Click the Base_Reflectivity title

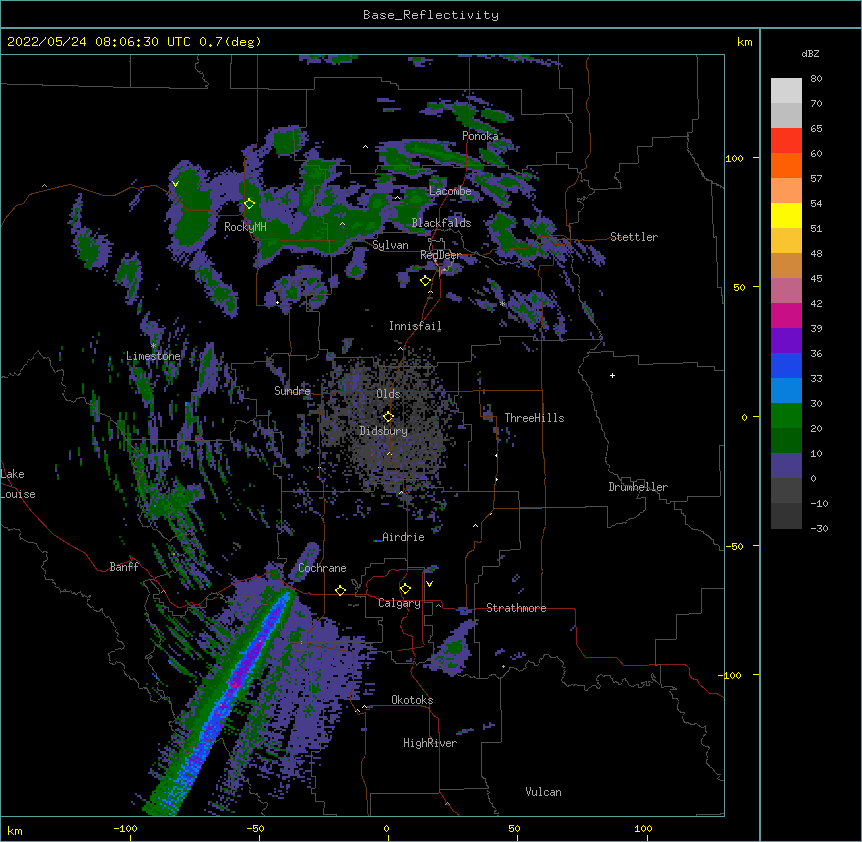431,15
